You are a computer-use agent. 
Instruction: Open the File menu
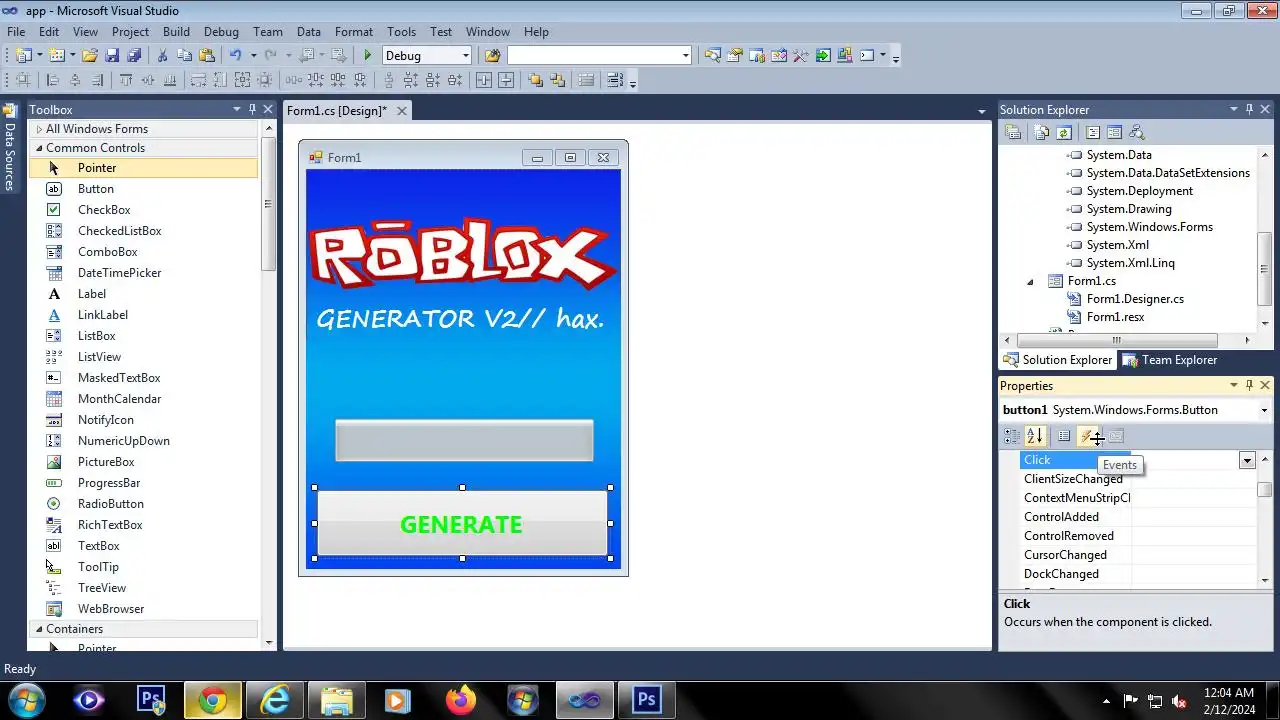[16, 32]
